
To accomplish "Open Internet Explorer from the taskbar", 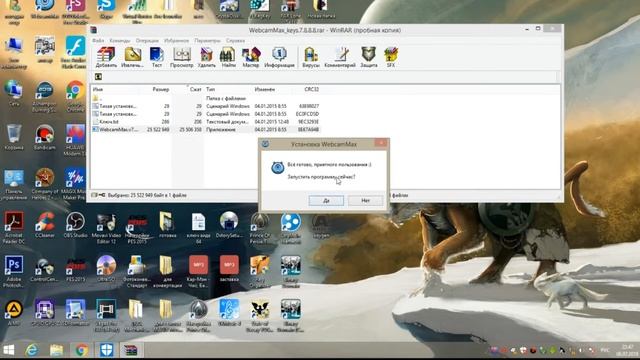I will 31,350.
